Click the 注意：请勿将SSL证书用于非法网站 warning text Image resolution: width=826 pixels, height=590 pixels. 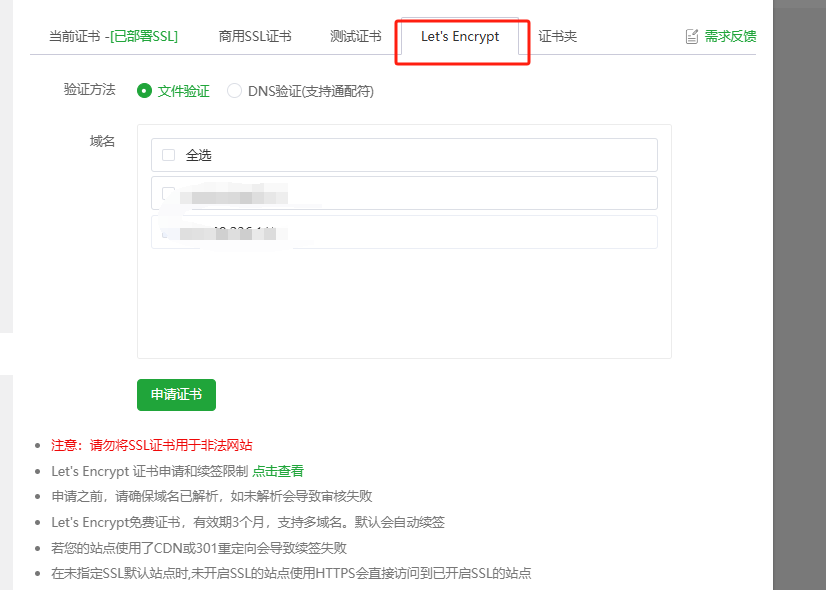[x=152, y=445]
